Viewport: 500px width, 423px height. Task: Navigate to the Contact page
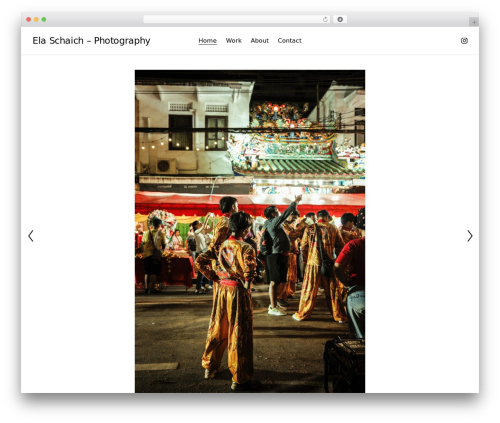[289, 41]
